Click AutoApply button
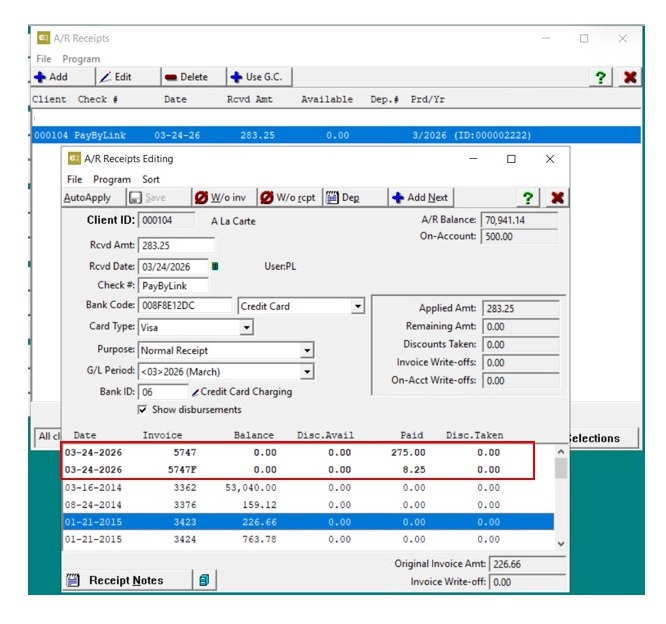This screenshot has height=624, width=666. click(x=93, y=198)
